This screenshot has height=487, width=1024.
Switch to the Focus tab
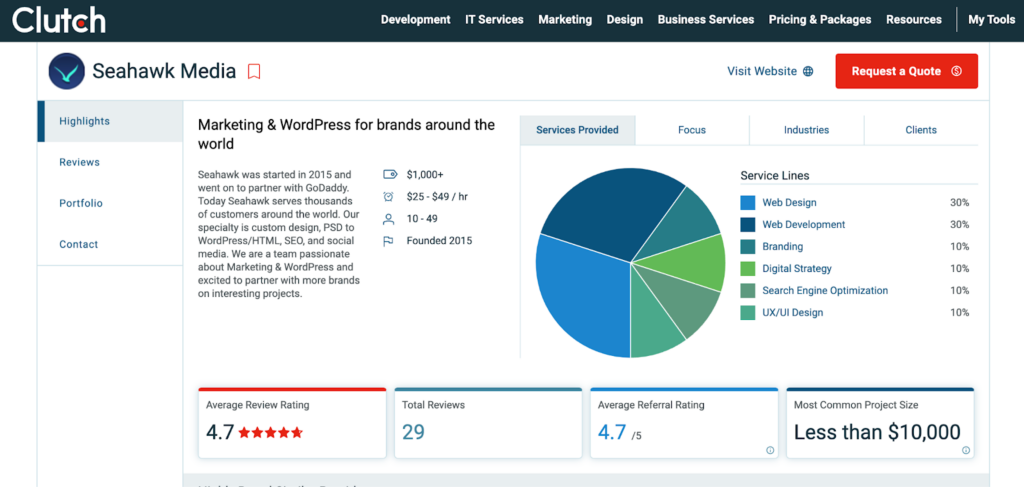tap(692, 130)
